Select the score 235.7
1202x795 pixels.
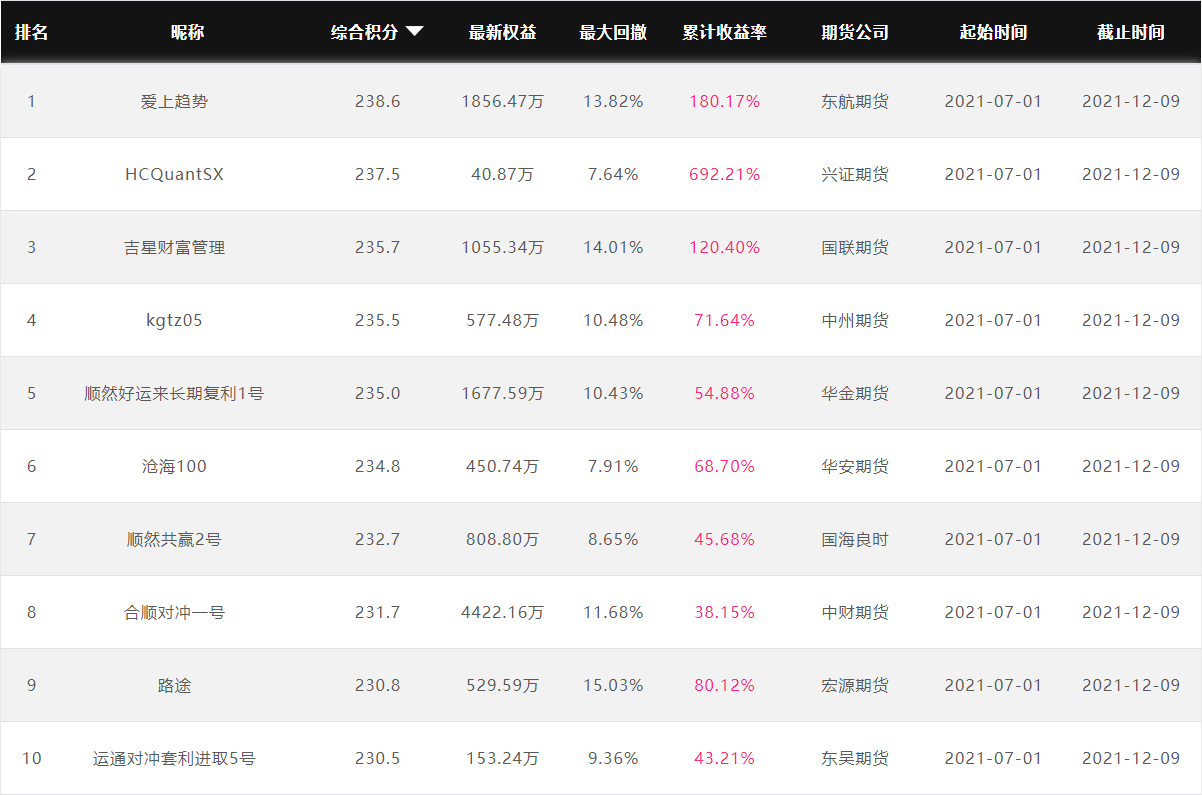click(x=378, y=247)
